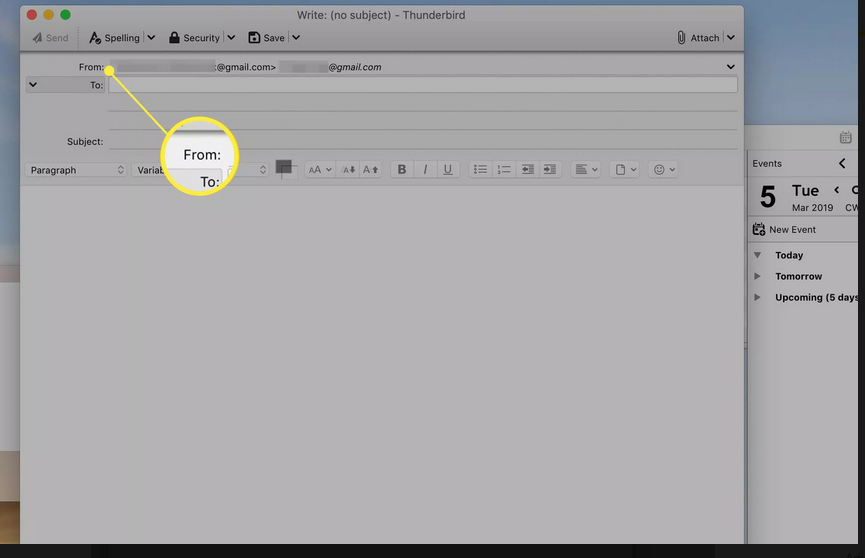
Task: Click the Events panel title
Action: coord(767,163)
